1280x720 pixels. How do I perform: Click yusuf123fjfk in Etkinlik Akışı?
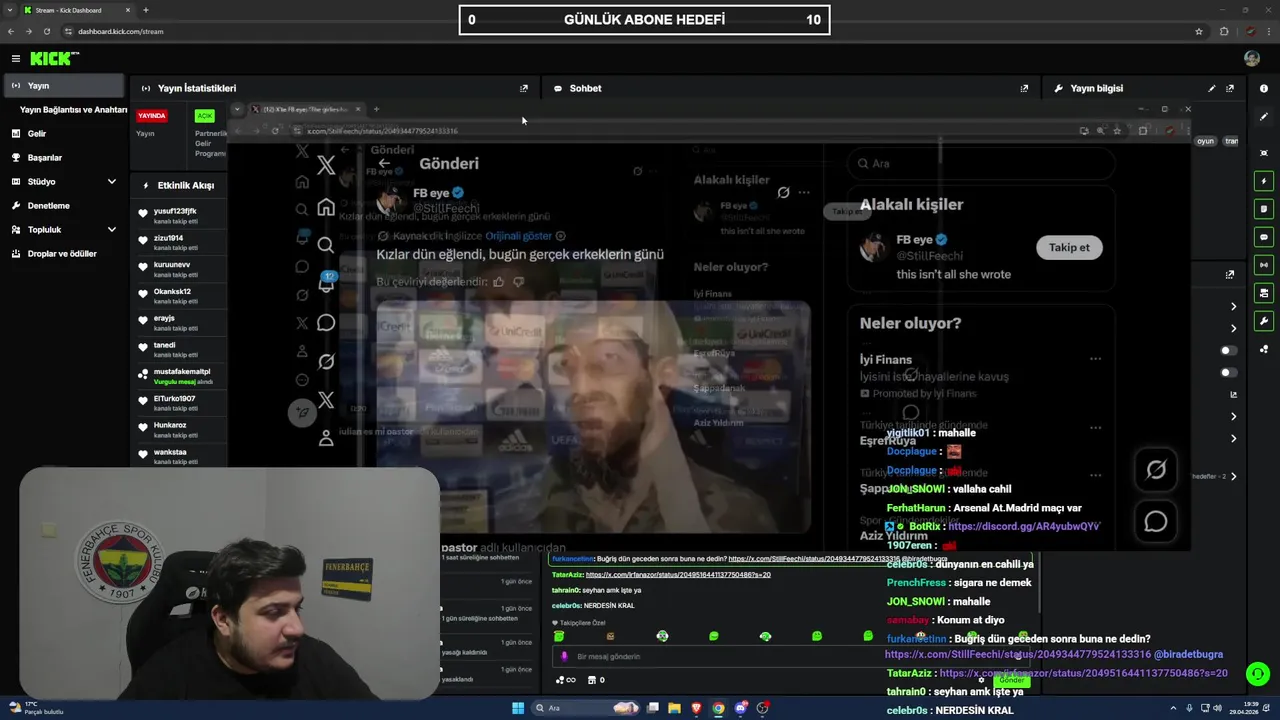175,212
